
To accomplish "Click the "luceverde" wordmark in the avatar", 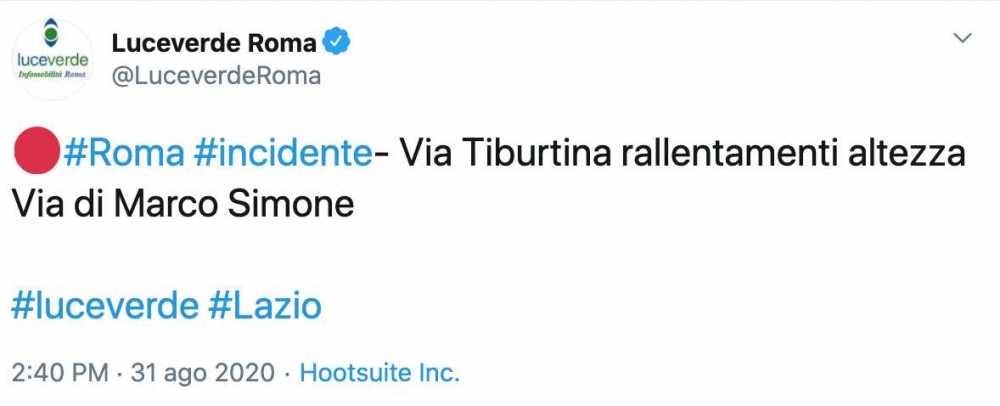I will coord(53,58).
